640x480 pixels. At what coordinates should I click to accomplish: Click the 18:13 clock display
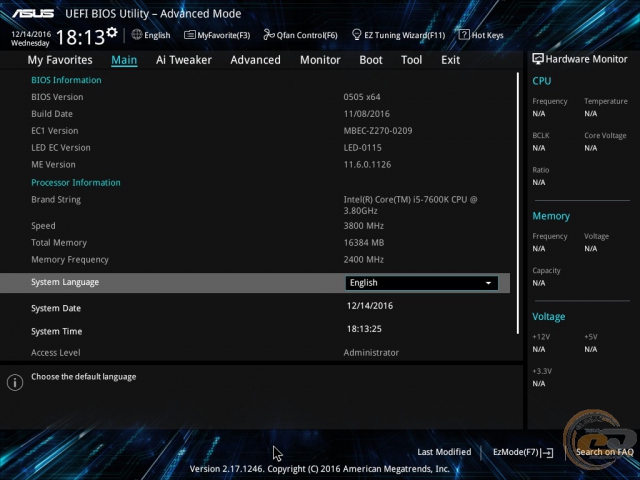(x=80, y=38)
